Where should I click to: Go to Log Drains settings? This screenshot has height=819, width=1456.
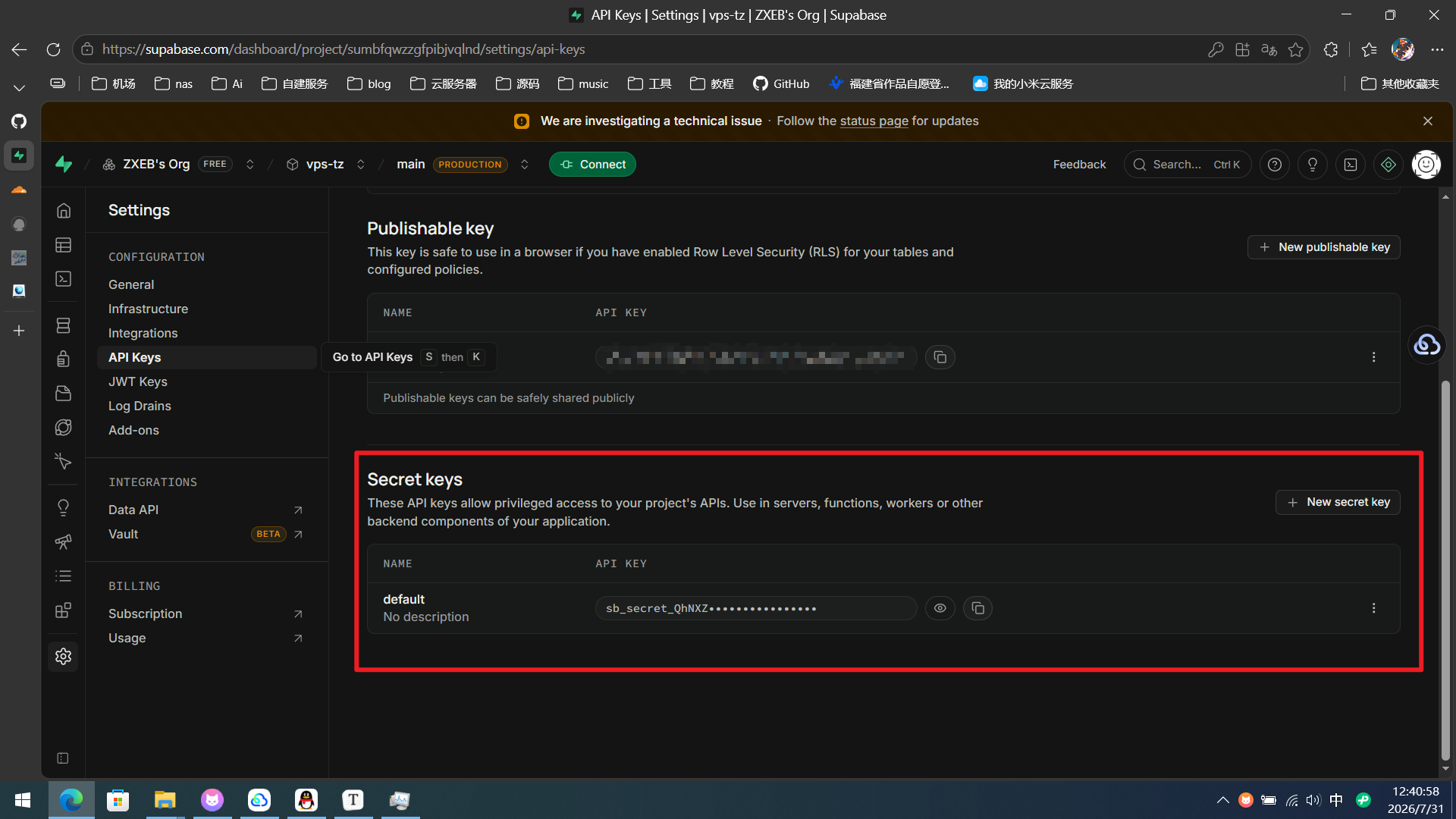pos(140,406)
